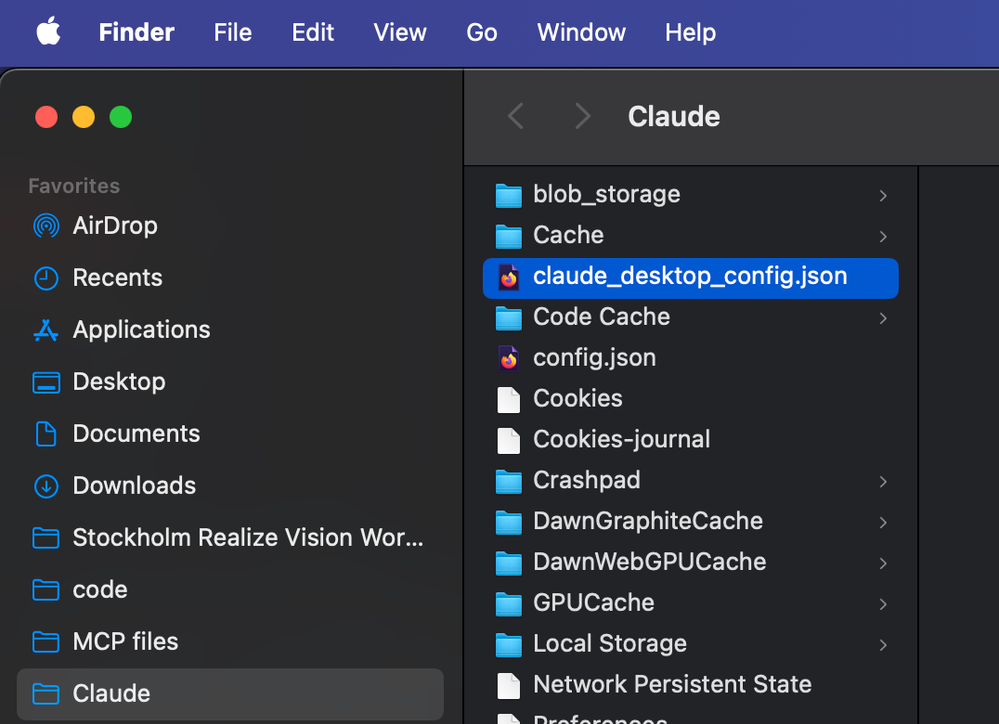
Task: Expand the blob_storage folder chevron
Action: click(x=883, y=195)
